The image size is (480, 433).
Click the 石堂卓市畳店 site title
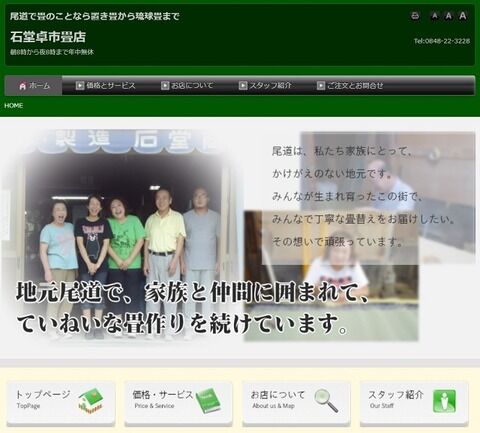coord(48,37)
